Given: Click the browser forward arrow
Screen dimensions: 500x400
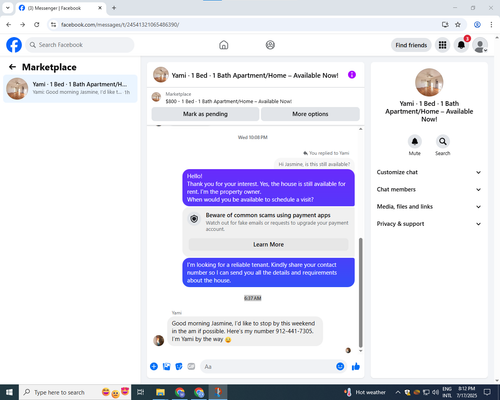Looking at the screenshot, I should pos(22,25).
